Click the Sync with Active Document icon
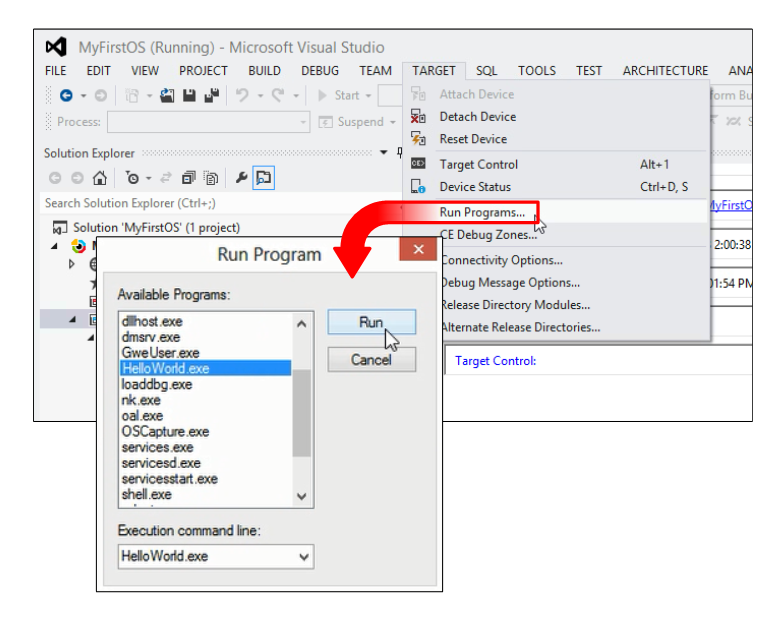This screenshot has width=759, height=625. (166, 178)
